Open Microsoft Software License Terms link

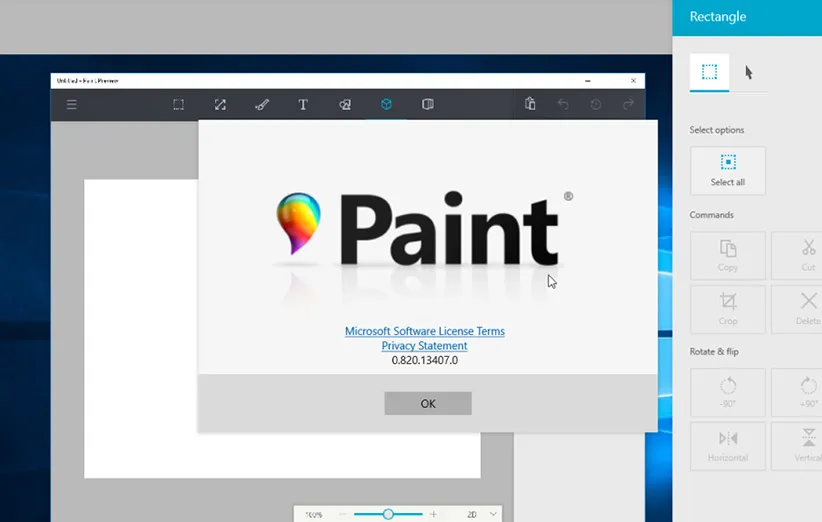[x=425, y=331]
